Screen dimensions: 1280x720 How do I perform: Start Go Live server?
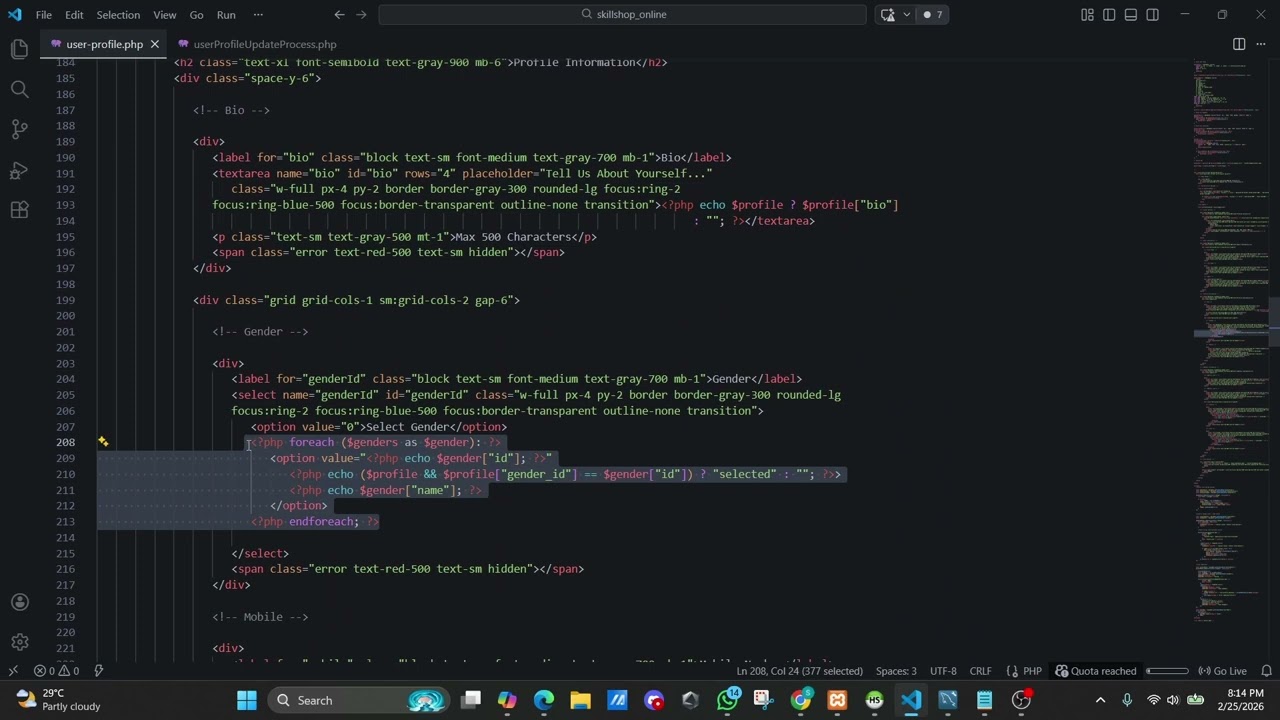click(1222, 671)
